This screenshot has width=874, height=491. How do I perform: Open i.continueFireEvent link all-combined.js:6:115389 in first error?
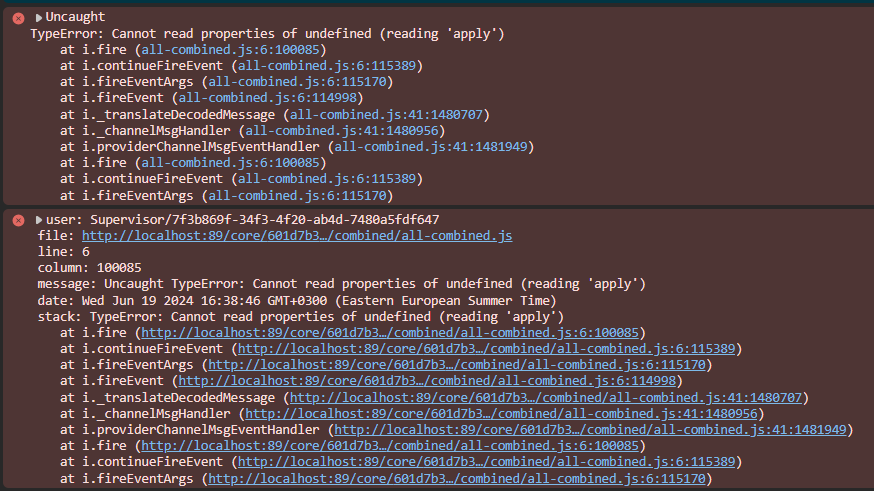(x=327, y=66)
